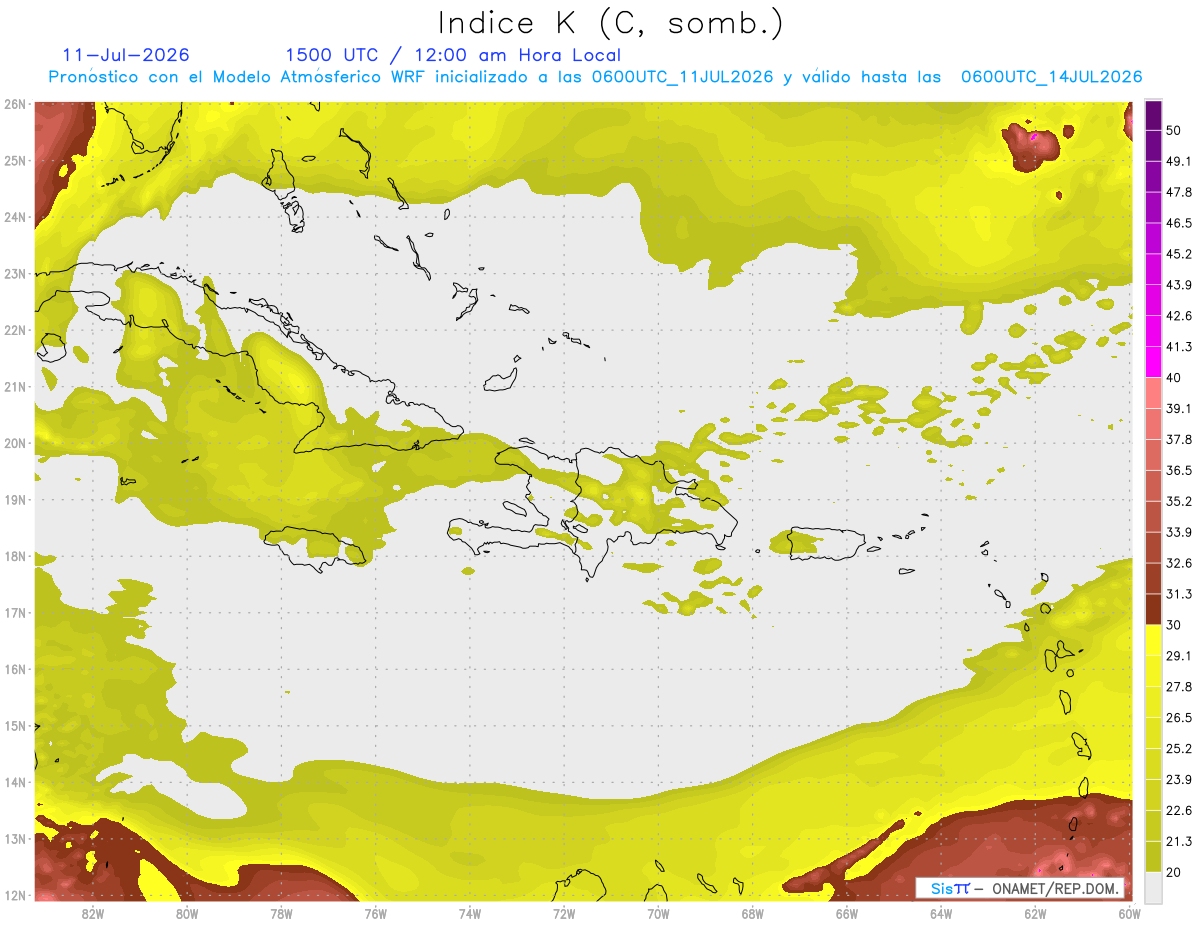This screenshot has width=1200, height=927.
Task: Click the "64W" longitude label
Action: tap(941, 913)
